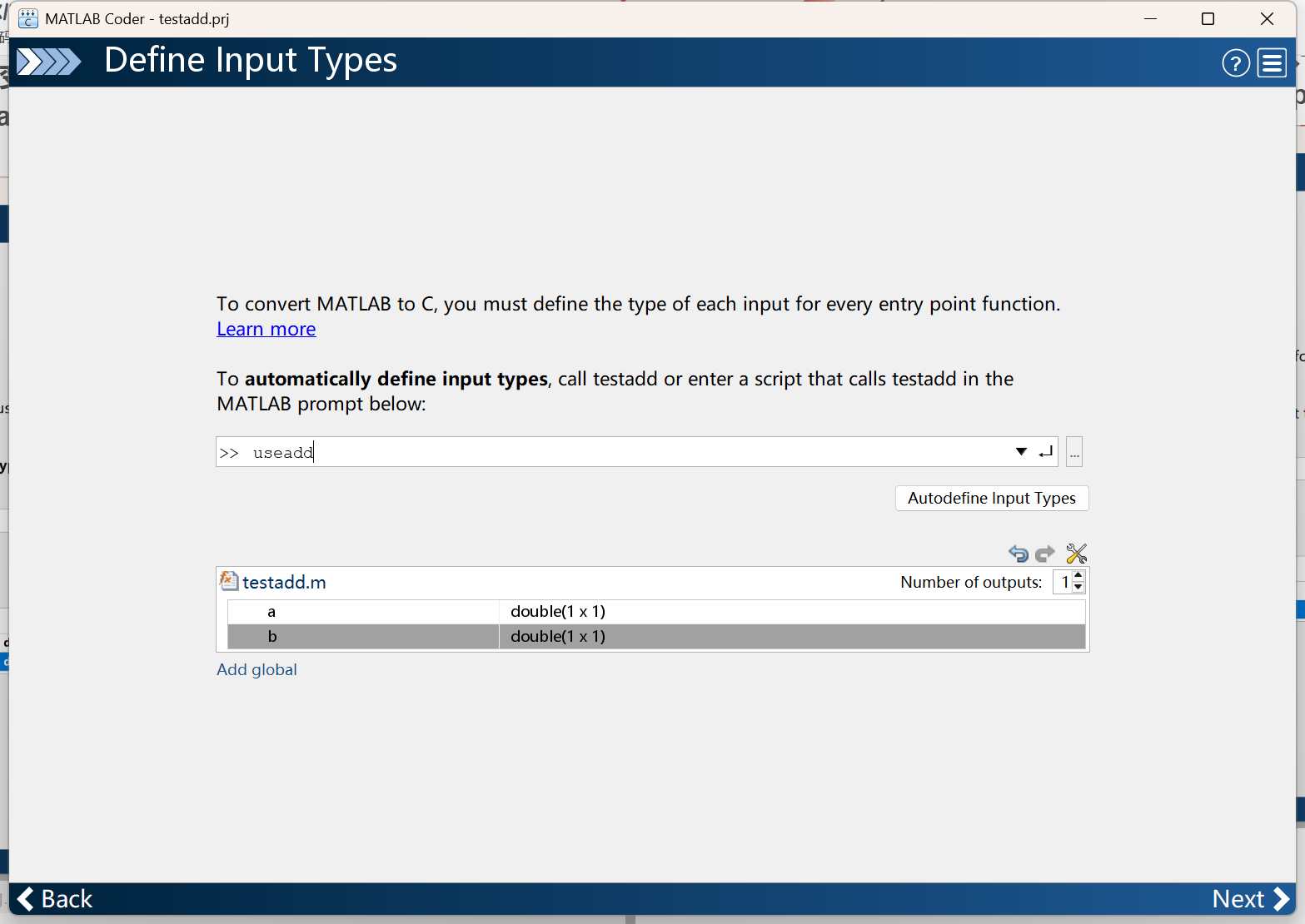Open type tools wrench icon
This screenshot has width=1305, height=924.
(x=1077, y=554)
